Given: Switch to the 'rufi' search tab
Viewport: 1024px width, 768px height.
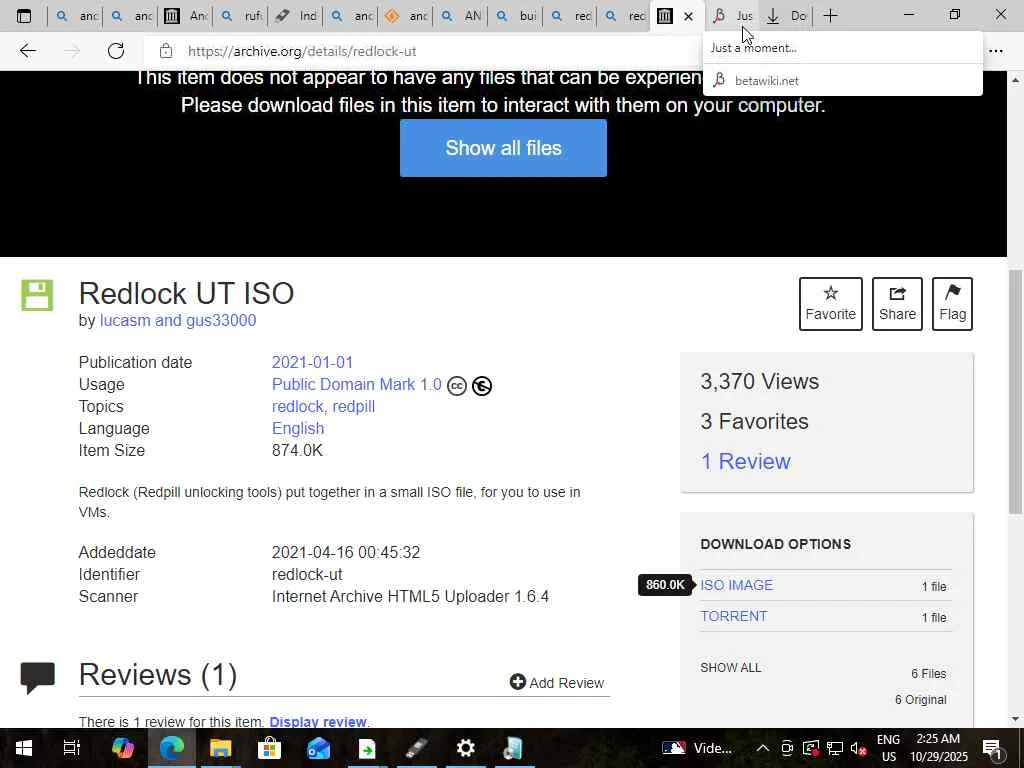Looking at the screenshot, I should point(240,16).
